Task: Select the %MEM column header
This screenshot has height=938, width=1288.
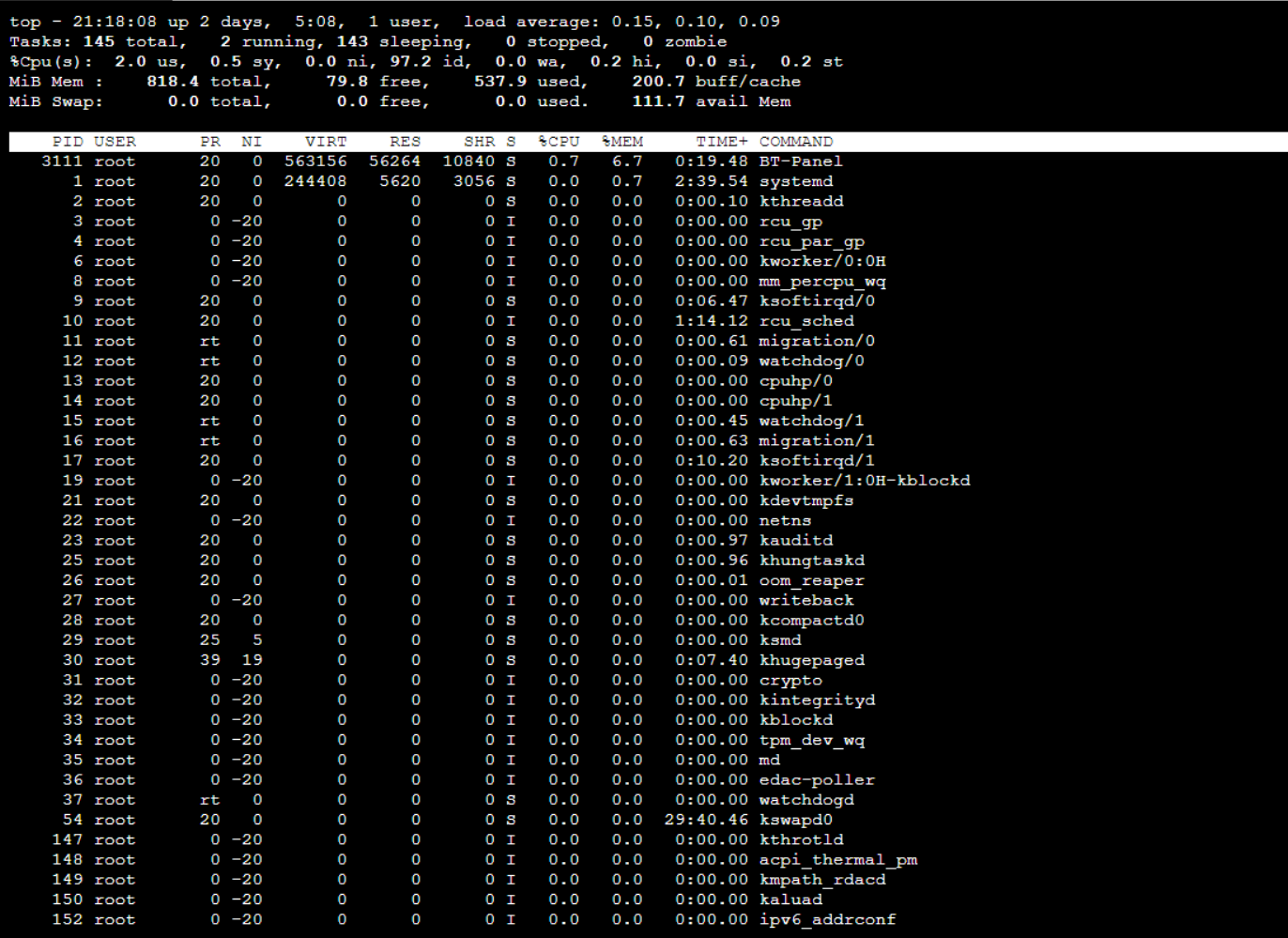Action: coord(622,142)
